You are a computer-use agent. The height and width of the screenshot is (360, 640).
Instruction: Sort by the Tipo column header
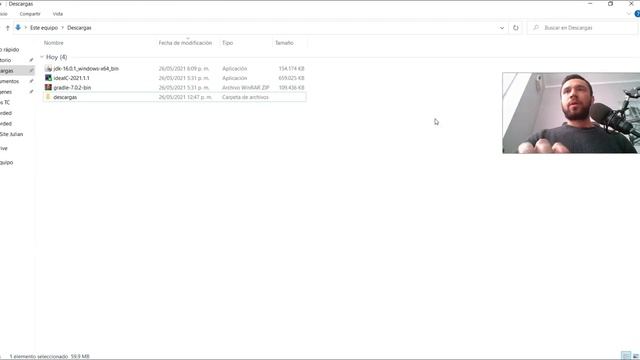227,43
